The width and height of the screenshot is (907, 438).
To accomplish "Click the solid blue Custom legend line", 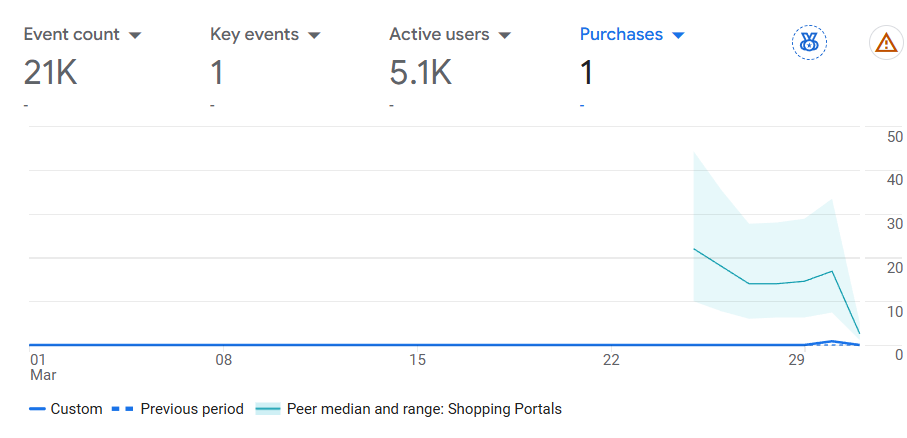I will point(37,409).
